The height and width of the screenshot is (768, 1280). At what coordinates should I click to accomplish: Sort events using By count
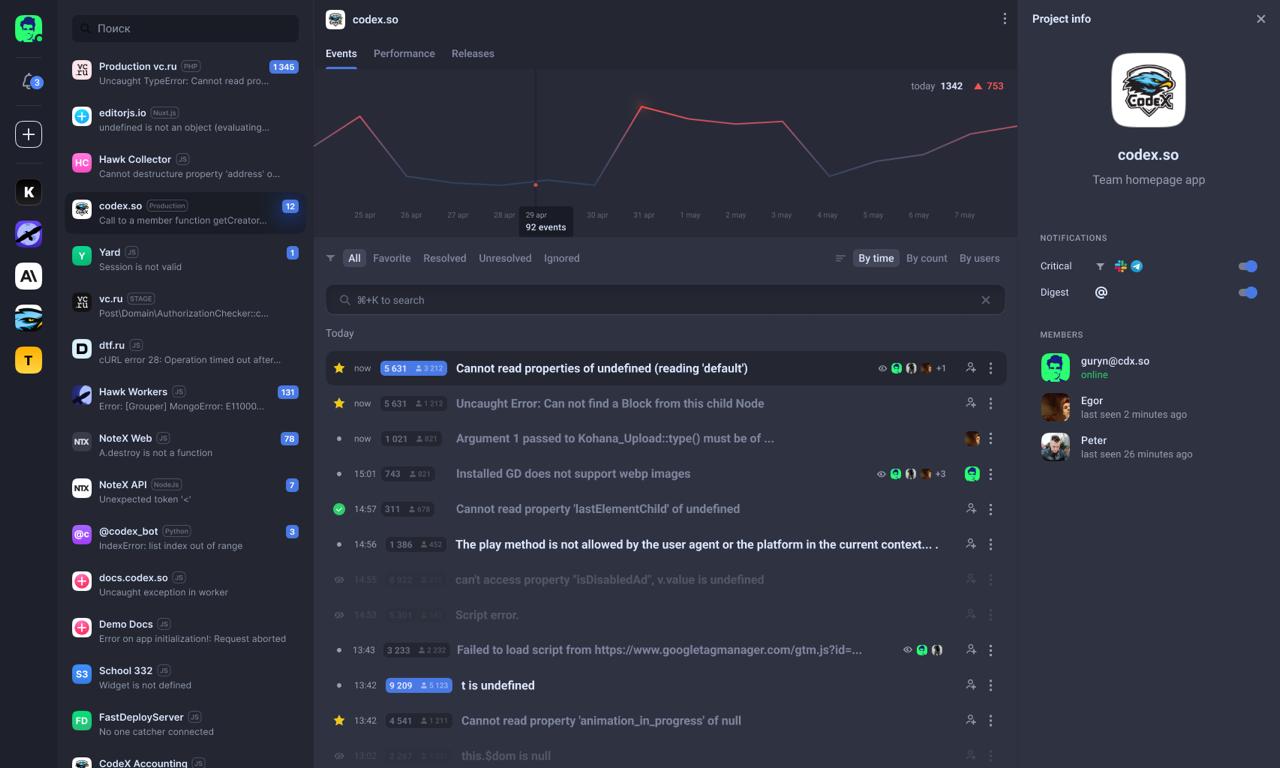pyautogui.click(x=926, y=258)
